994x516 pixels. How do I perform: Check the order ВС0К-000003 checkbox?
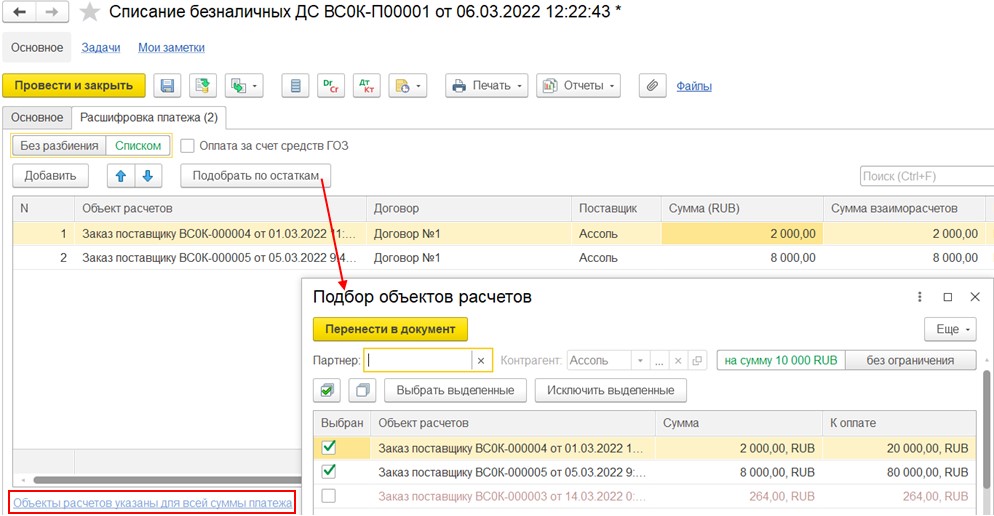(x=328, y=496)
